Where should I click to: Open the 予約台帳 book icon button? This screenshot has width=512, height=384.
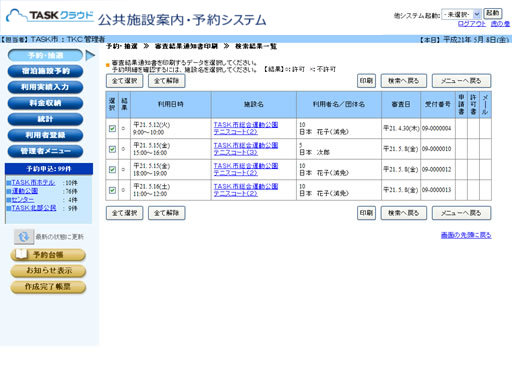click(x=48, y=255)
